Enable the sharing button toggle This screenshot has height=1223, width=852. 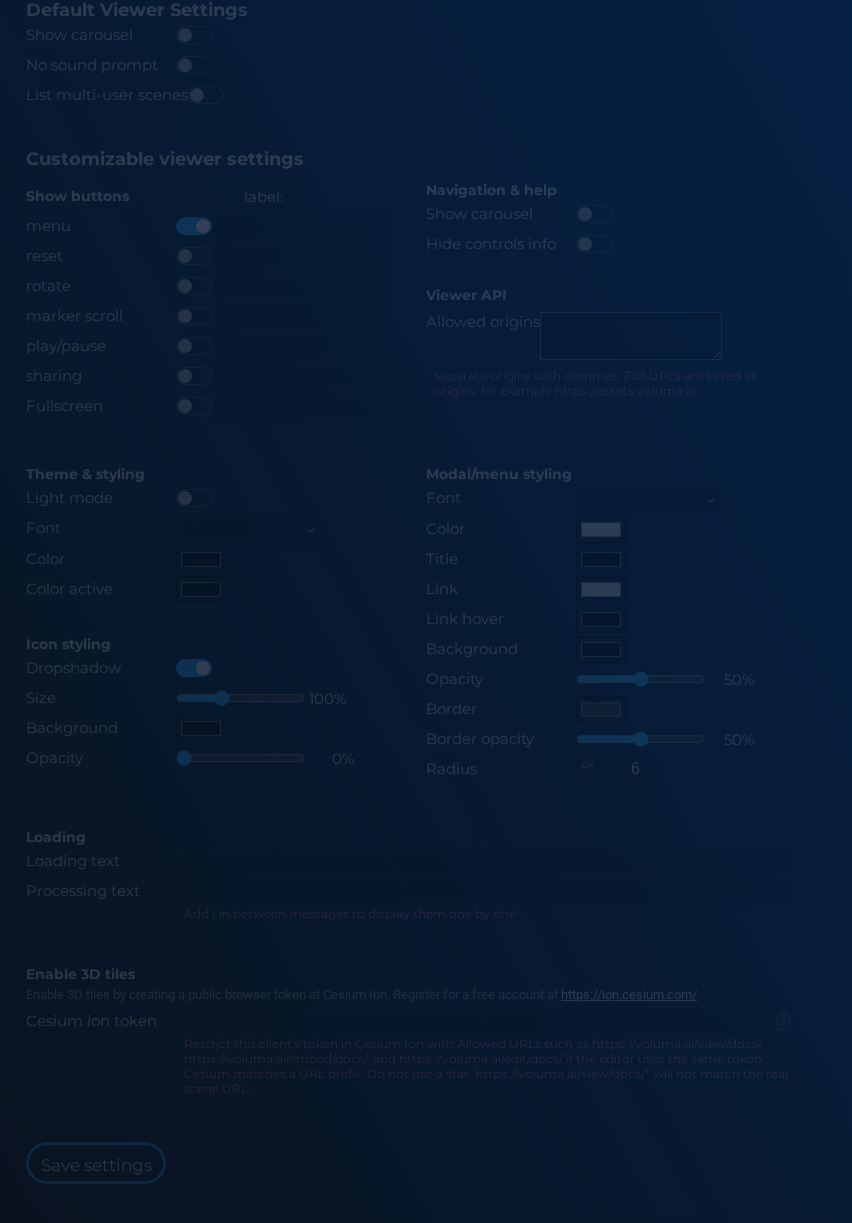tap(194, 376)
